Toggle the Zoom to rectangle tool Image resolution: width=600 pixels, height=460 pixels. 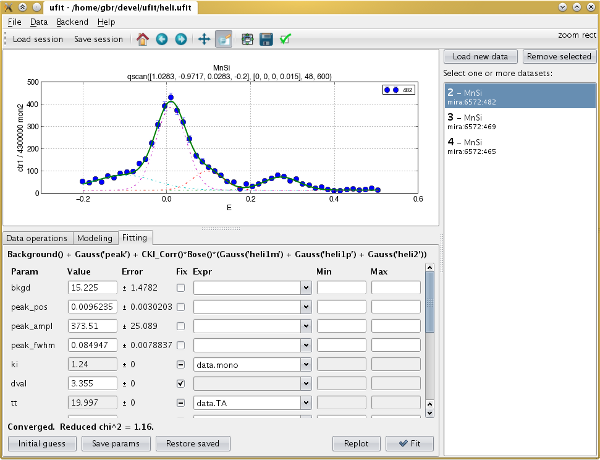click(x=223, y=39)
